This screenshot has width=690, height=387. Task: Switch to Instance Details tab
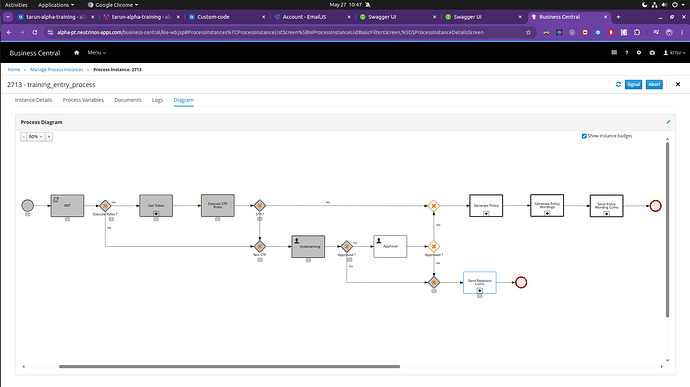[33, 100]
